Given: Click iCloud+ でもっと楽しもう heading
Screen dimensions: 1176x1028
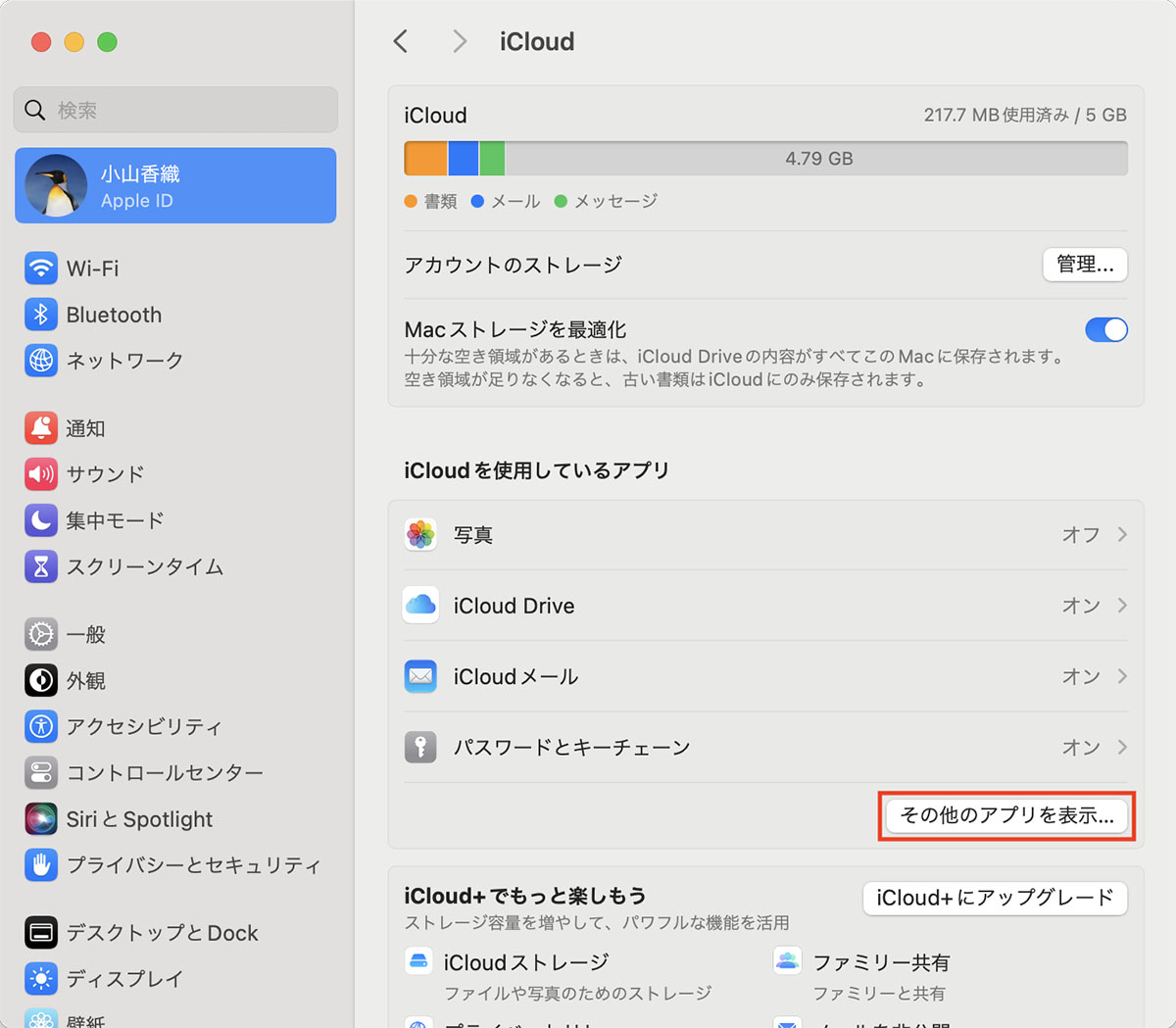Looking at the screenshot, I should click(x=525, y=896).
